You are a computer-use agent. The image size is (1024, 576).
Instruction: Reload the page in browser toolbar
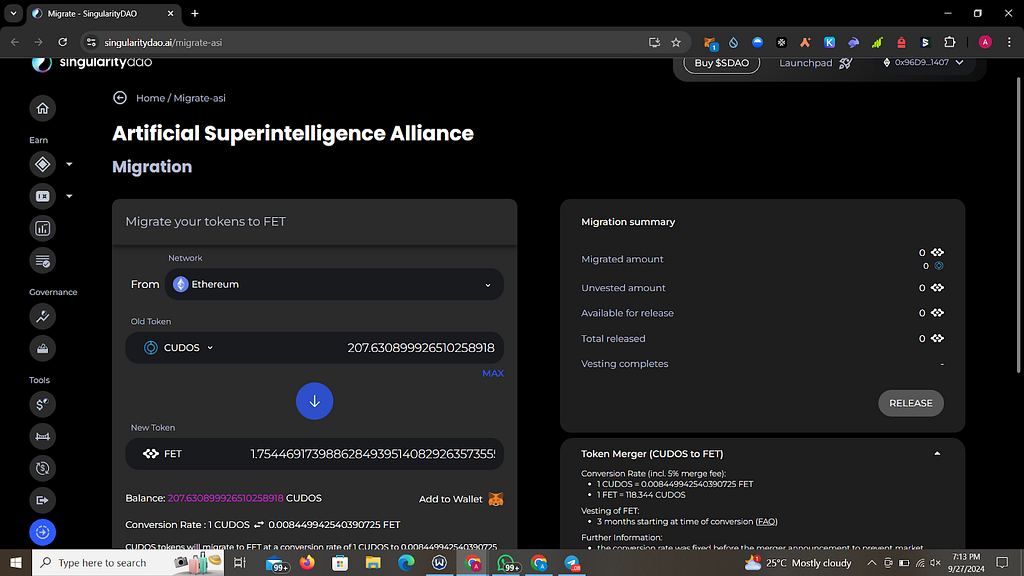[63, 42]
